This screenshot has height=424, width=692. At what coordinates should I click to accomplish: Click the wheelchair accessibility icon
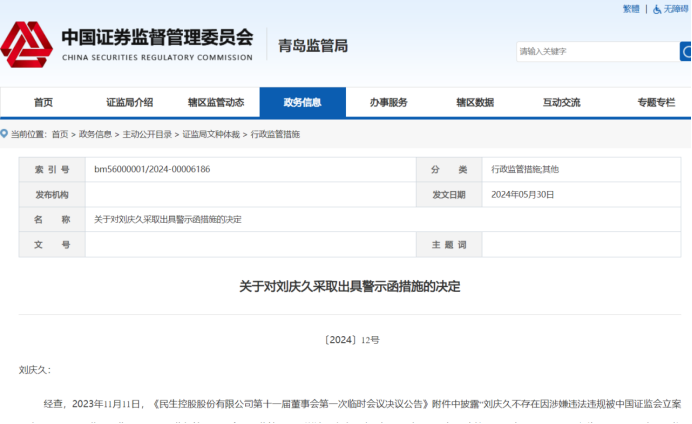coord(656,9)
